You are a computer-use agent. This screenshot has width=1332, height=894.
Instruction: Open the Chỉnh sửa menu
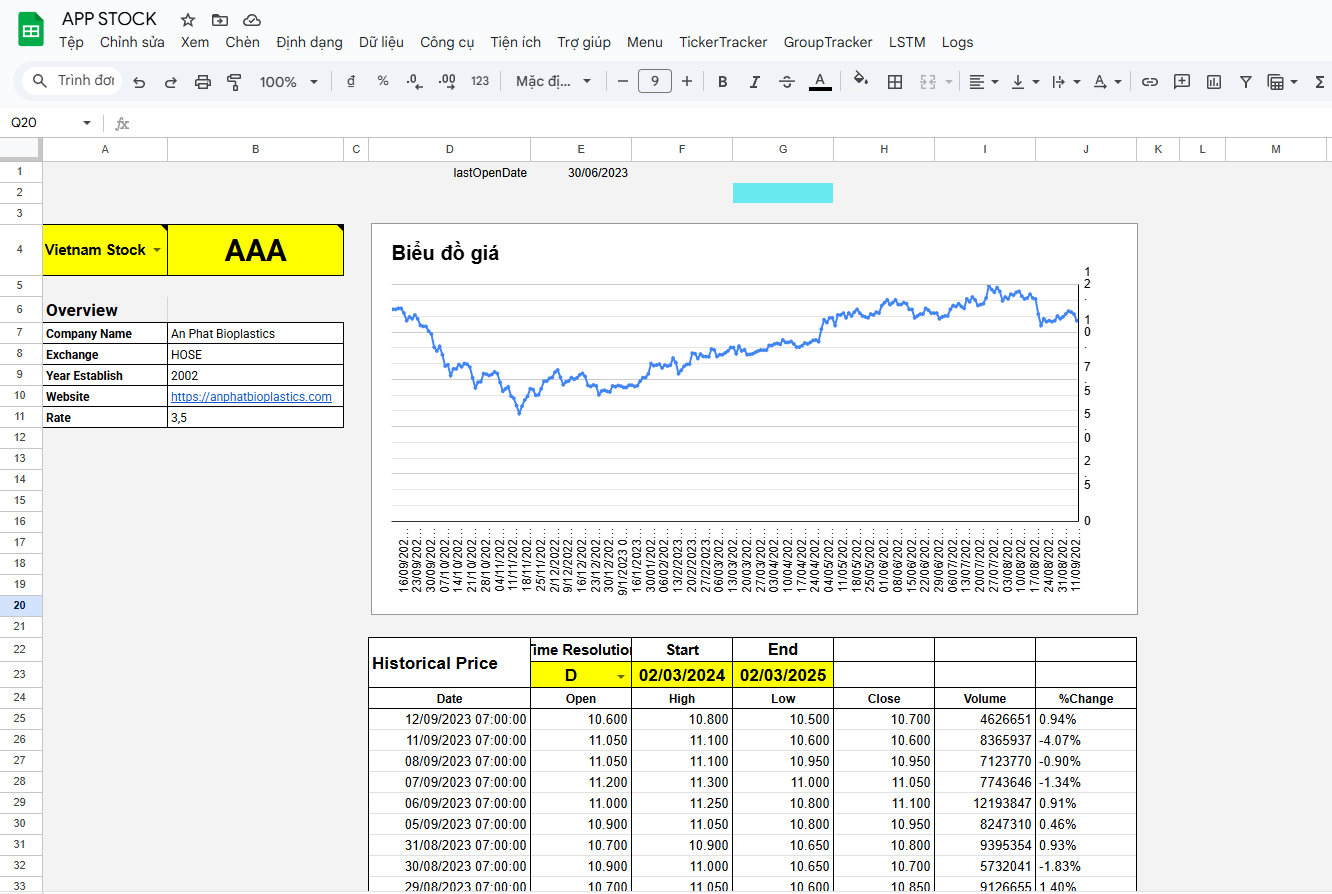pos(132,42)
